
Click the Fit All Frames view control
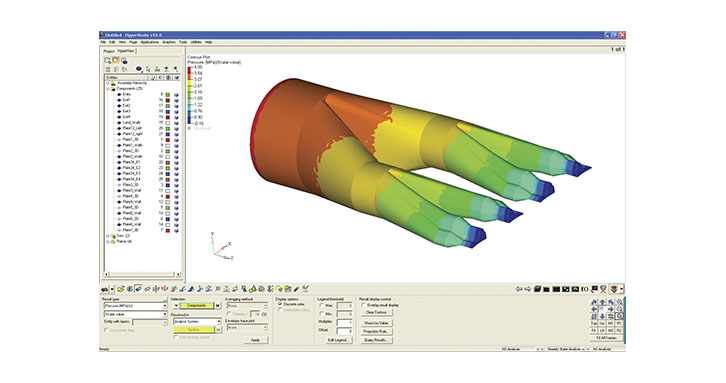607,338
